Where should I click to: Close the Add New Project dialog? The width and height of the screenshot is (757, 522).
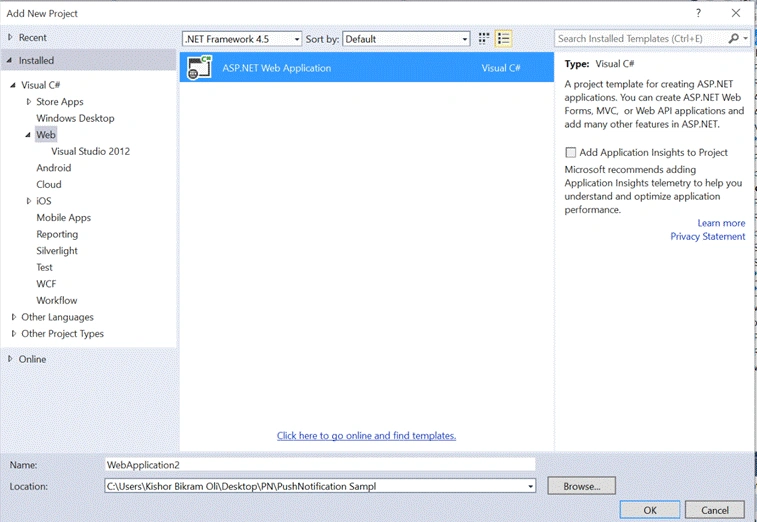[736, 13]
